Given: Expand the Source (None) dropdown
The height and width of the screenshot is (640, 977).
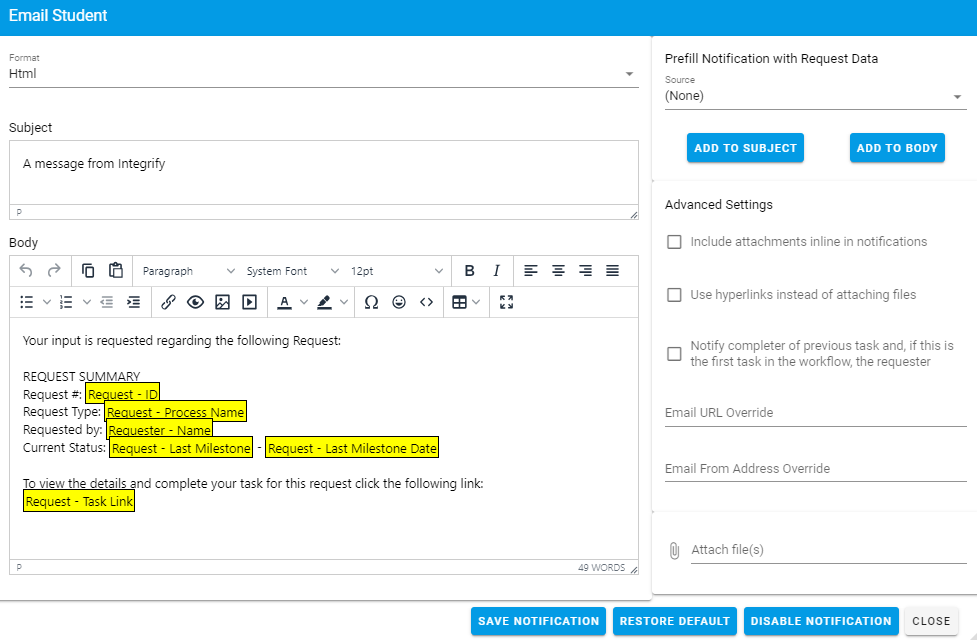Looking at the screenshot, I should [x=814, y=97].
